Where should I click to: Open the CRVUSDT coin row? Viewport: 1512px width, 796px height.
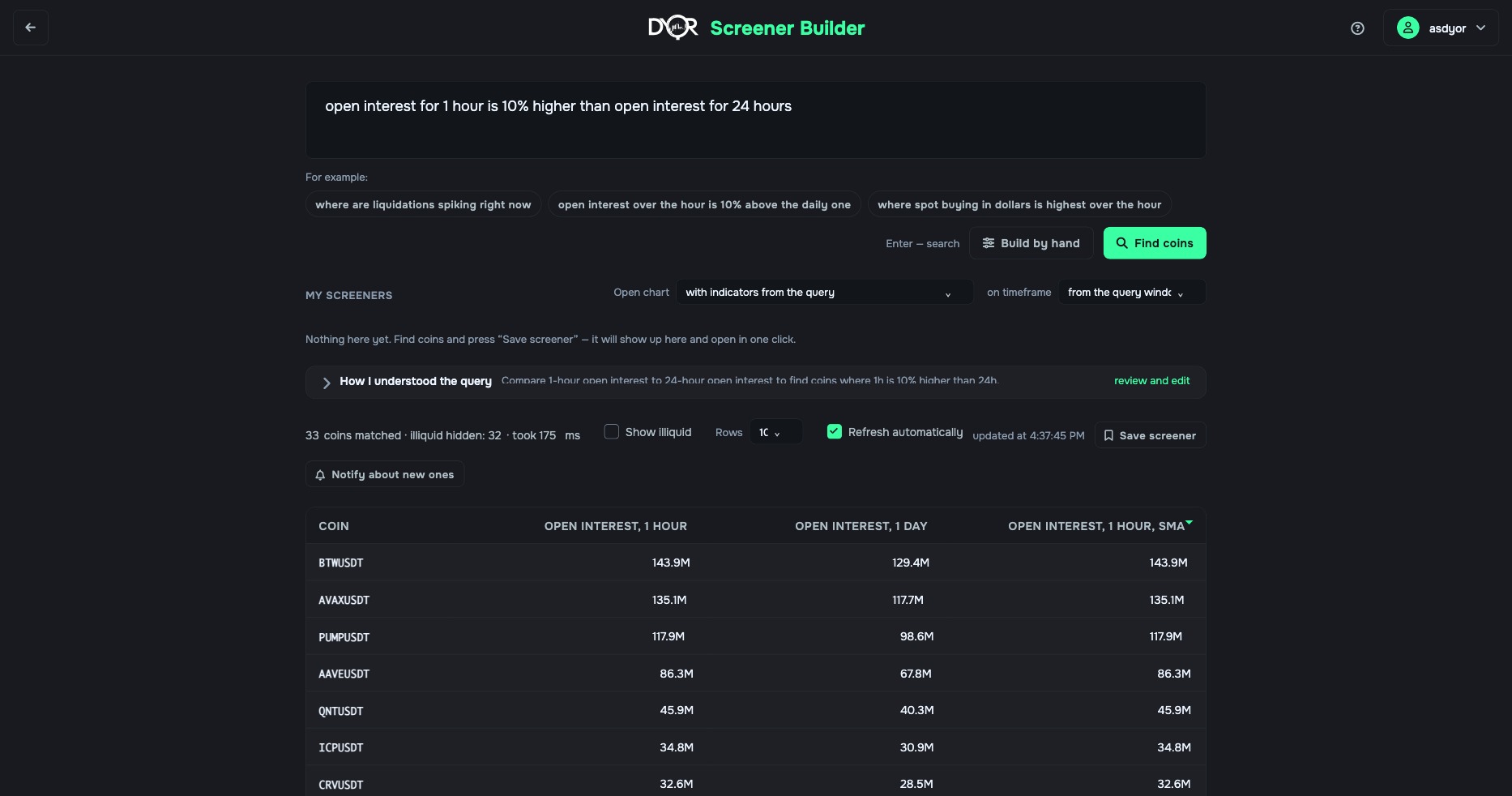tap(756, 781)
